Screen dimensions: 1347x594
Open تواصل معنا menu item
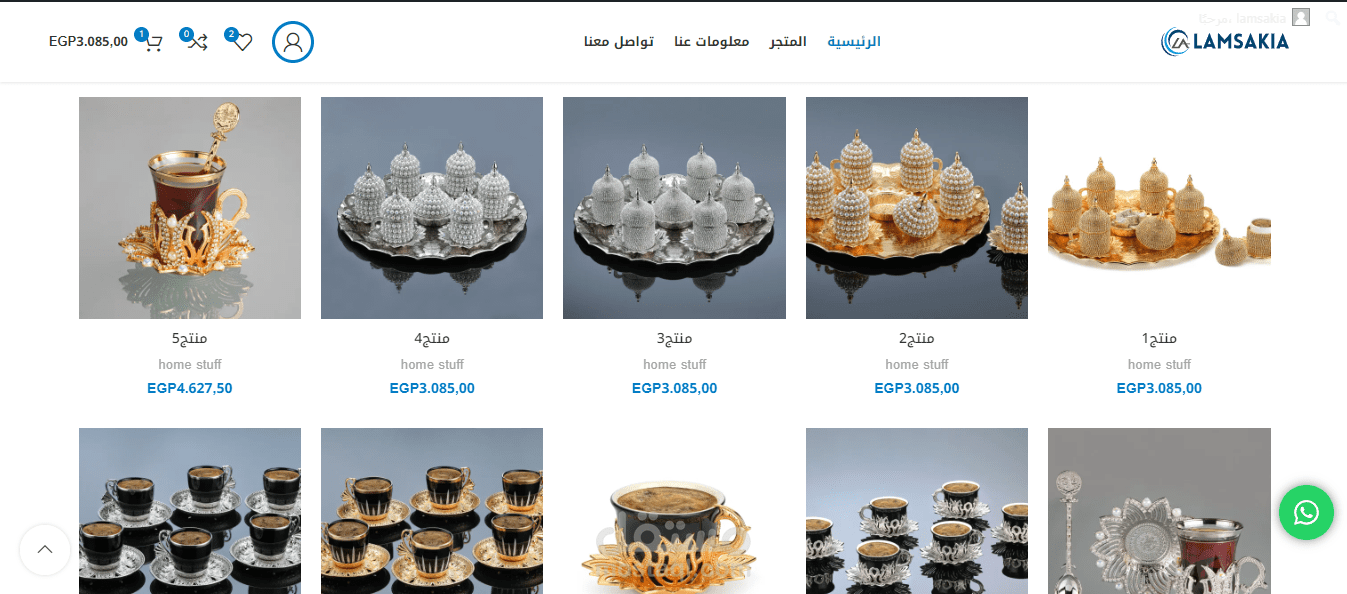click(x=619, y=42)
